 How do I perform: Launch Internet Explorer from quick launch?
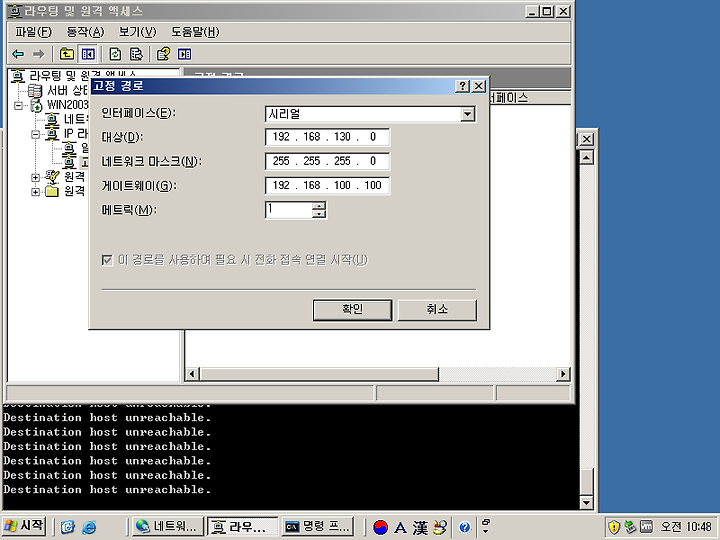89,527
